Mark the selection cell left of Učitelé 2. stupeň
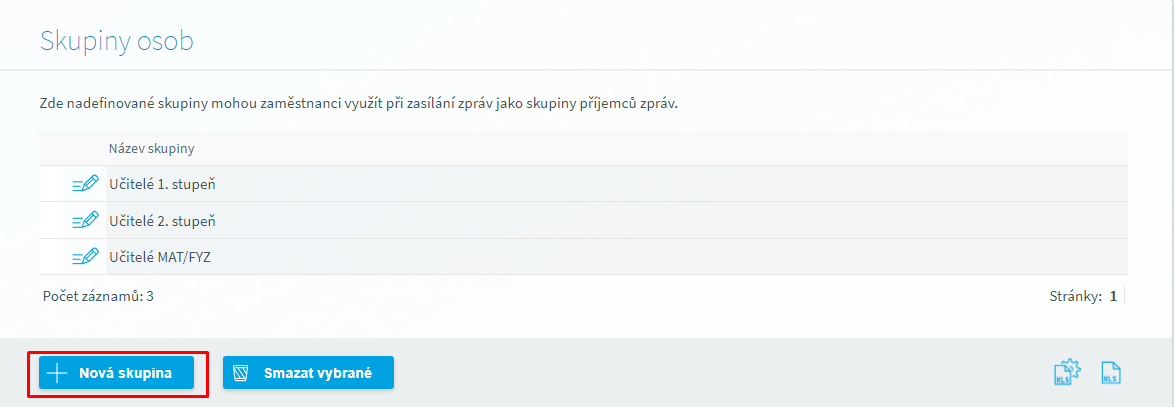This screenshot has width=1174, height=407. tap(52, 220)
